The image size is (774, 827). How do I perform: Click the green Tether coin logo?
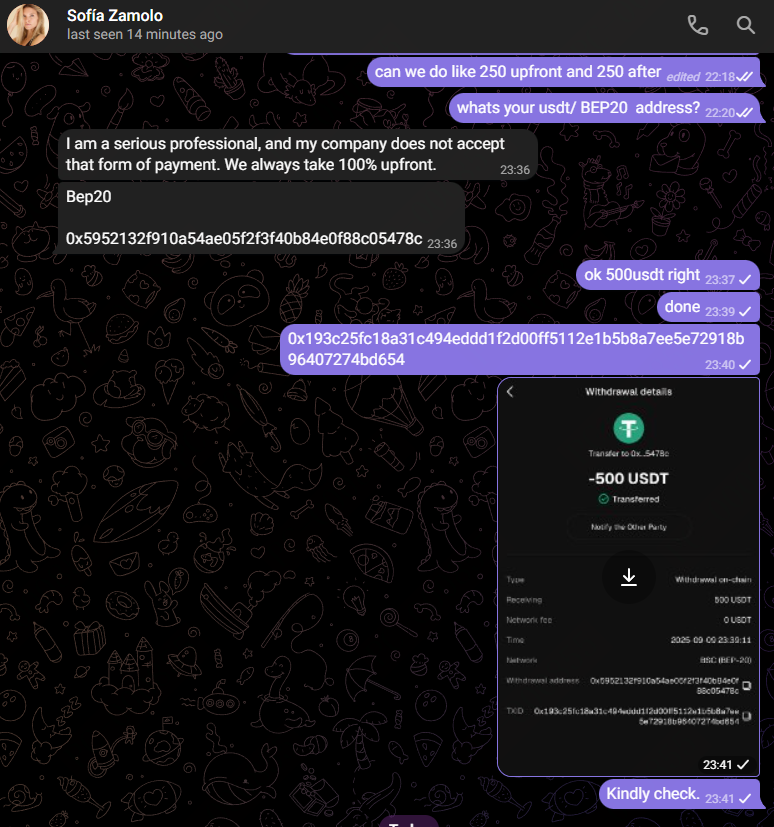[628, 428]
